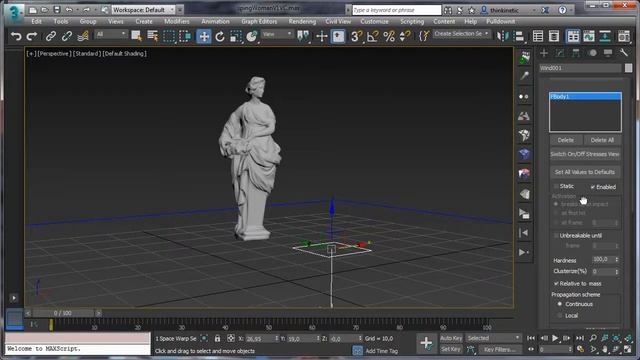Select the Continuous propagation scheme
The width and height of the screenshot is (640, 360).
pos(560,304)
